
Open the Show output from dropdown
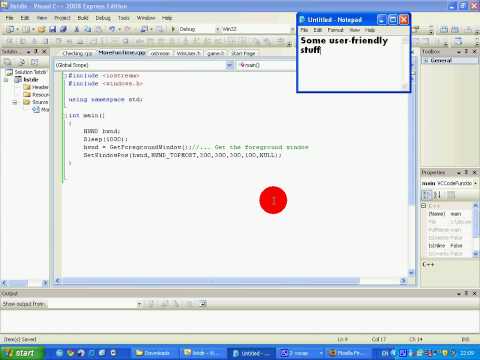point(139,304)
